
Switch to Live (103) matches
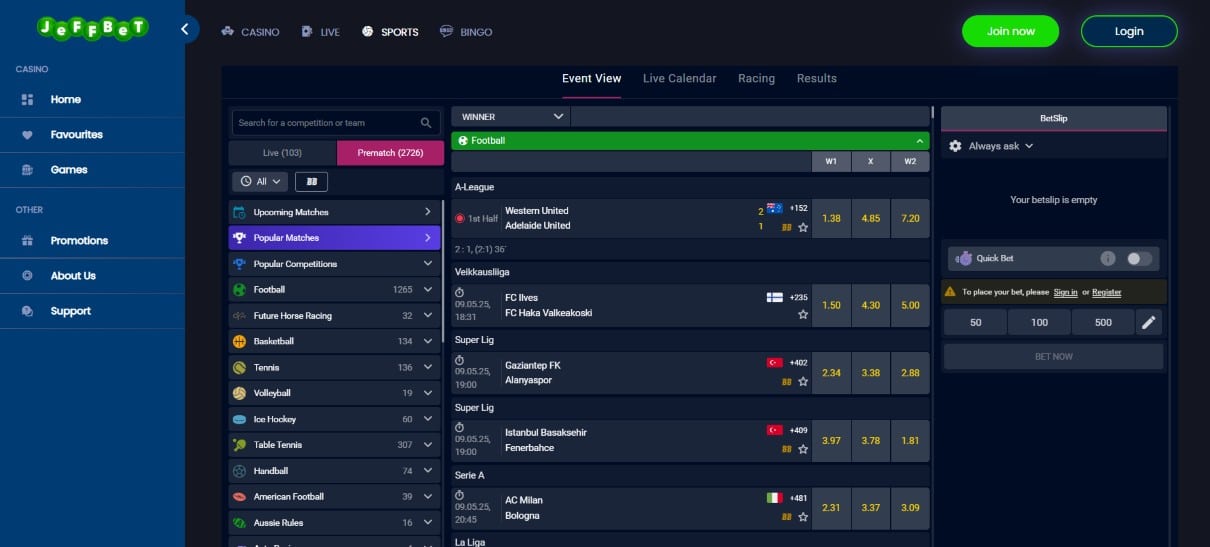tap(282, 153)
